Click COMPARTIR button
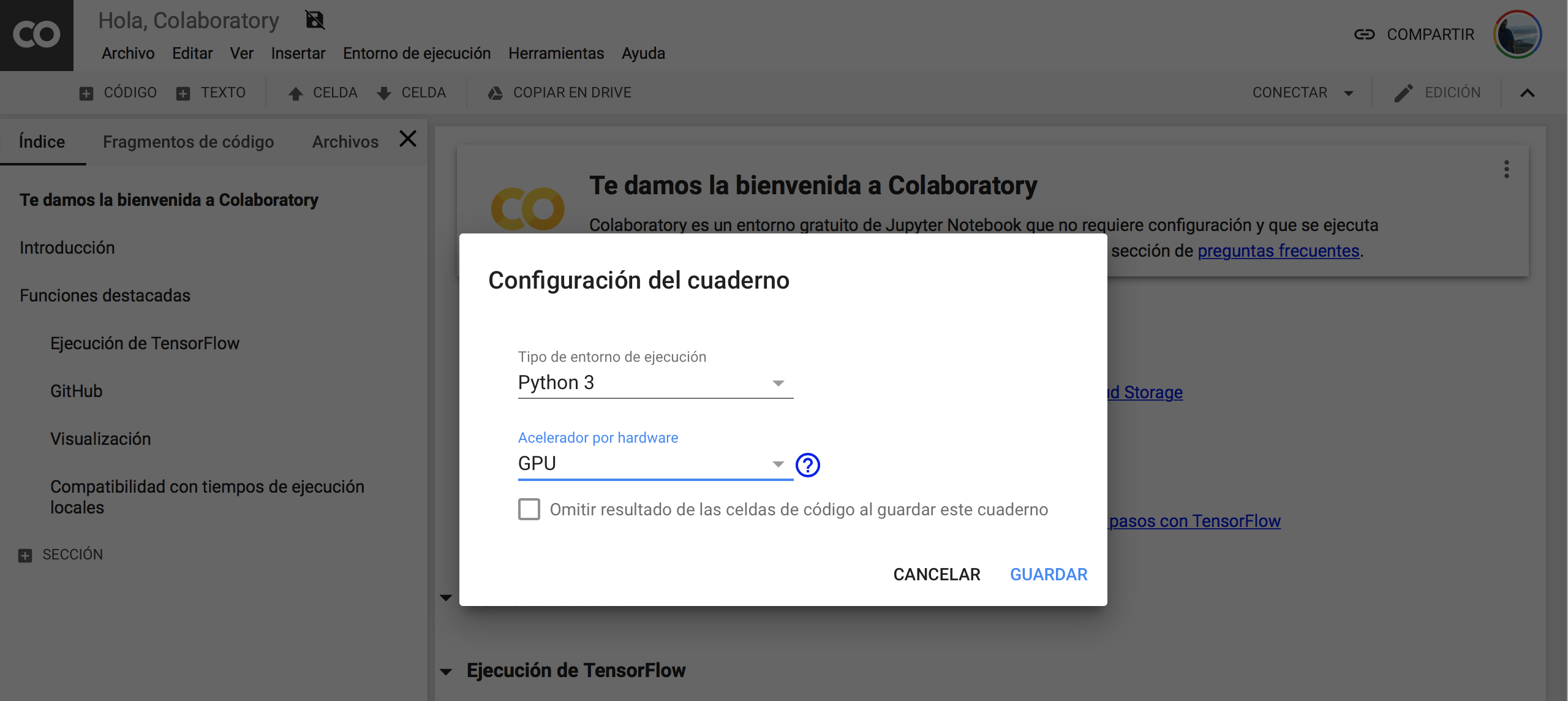Image resolution: width=1568 pixels, height=701 pixels. coord(1430,34)
